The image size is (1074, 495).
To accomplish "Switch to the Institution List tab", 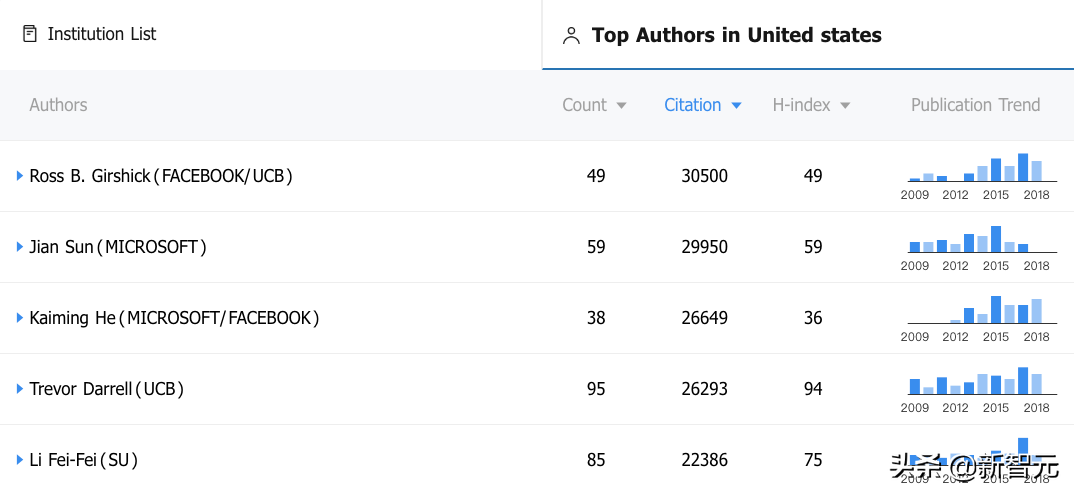I will (102, 34).
